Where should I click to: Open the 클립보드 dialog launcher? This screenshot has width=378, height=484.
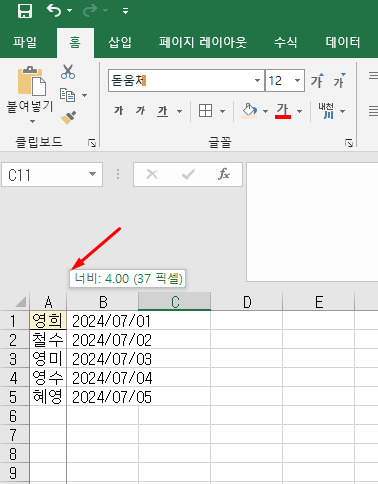click(92, 143)
